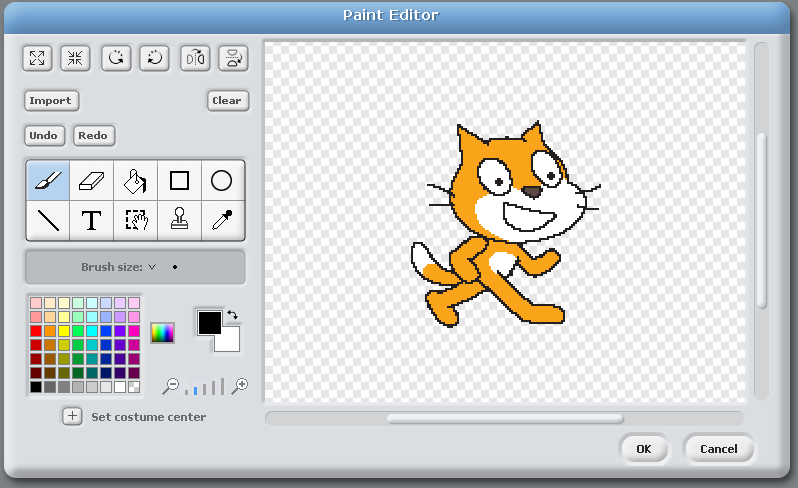This screenshot has height=488, width=798.
Task: Activate the Text tool
Action: 91,220
